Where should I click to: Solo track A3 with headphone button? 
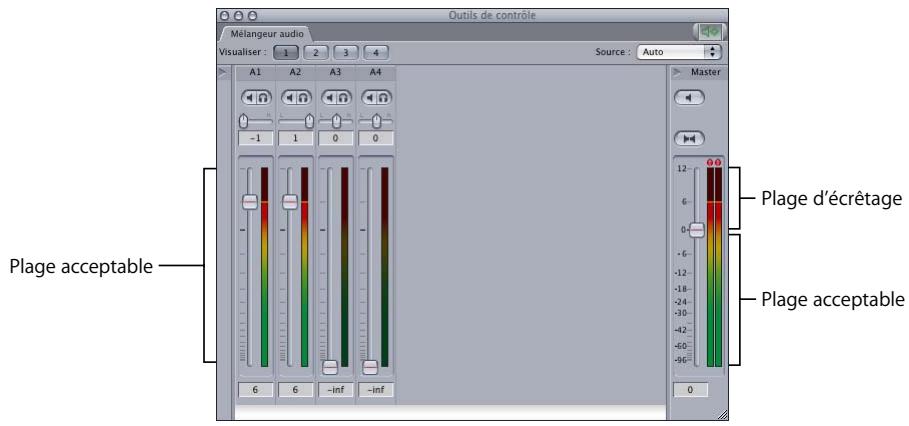coord(343,98)
